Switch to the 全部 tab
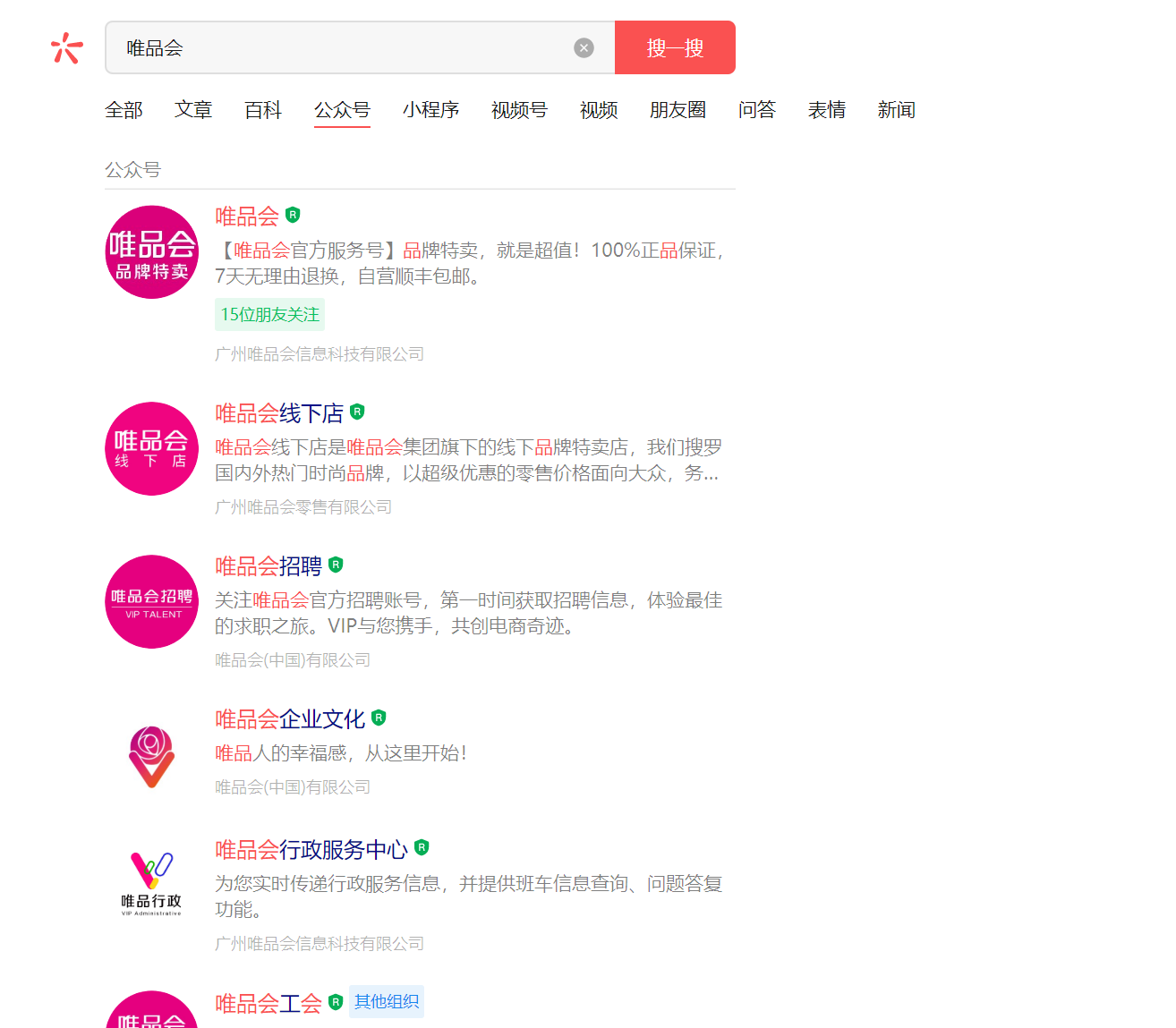1176x1028 pixels. tap(124, 110)
